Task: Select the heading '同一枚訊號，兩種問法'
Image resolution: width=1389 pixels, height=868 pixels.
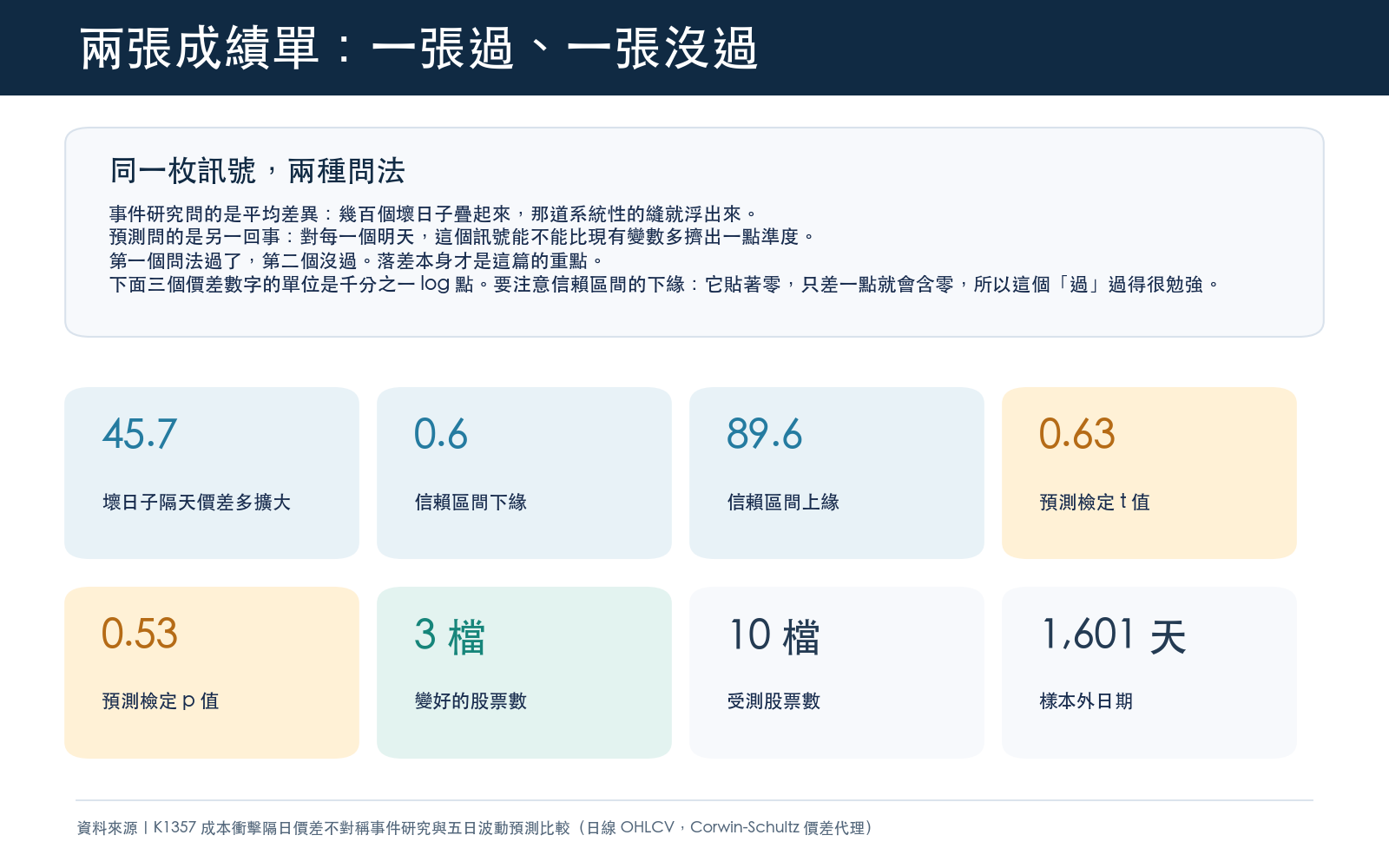Action: [257, 171]
